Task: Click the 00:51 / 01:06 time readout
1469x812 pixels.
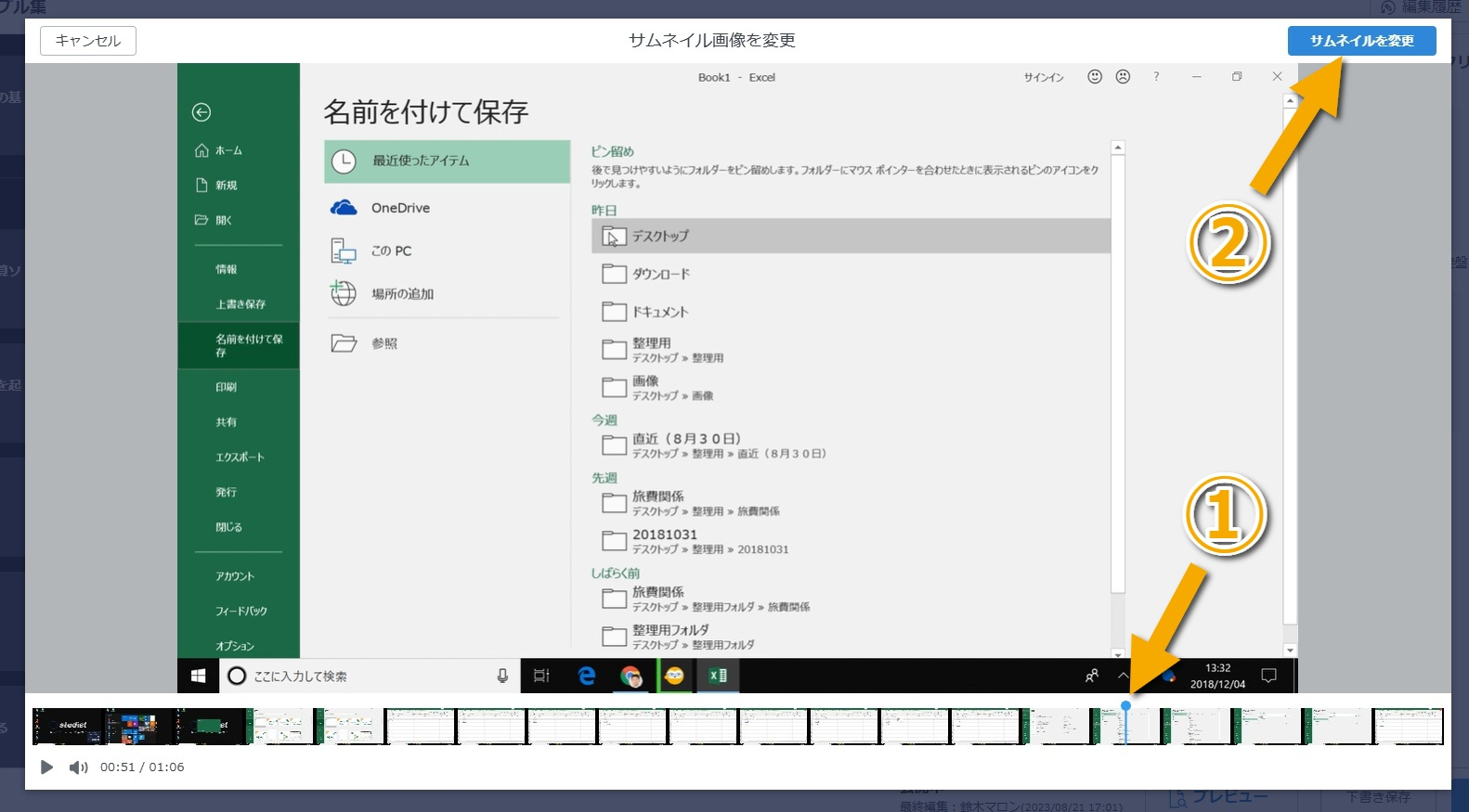Action: tap(142, 767)
